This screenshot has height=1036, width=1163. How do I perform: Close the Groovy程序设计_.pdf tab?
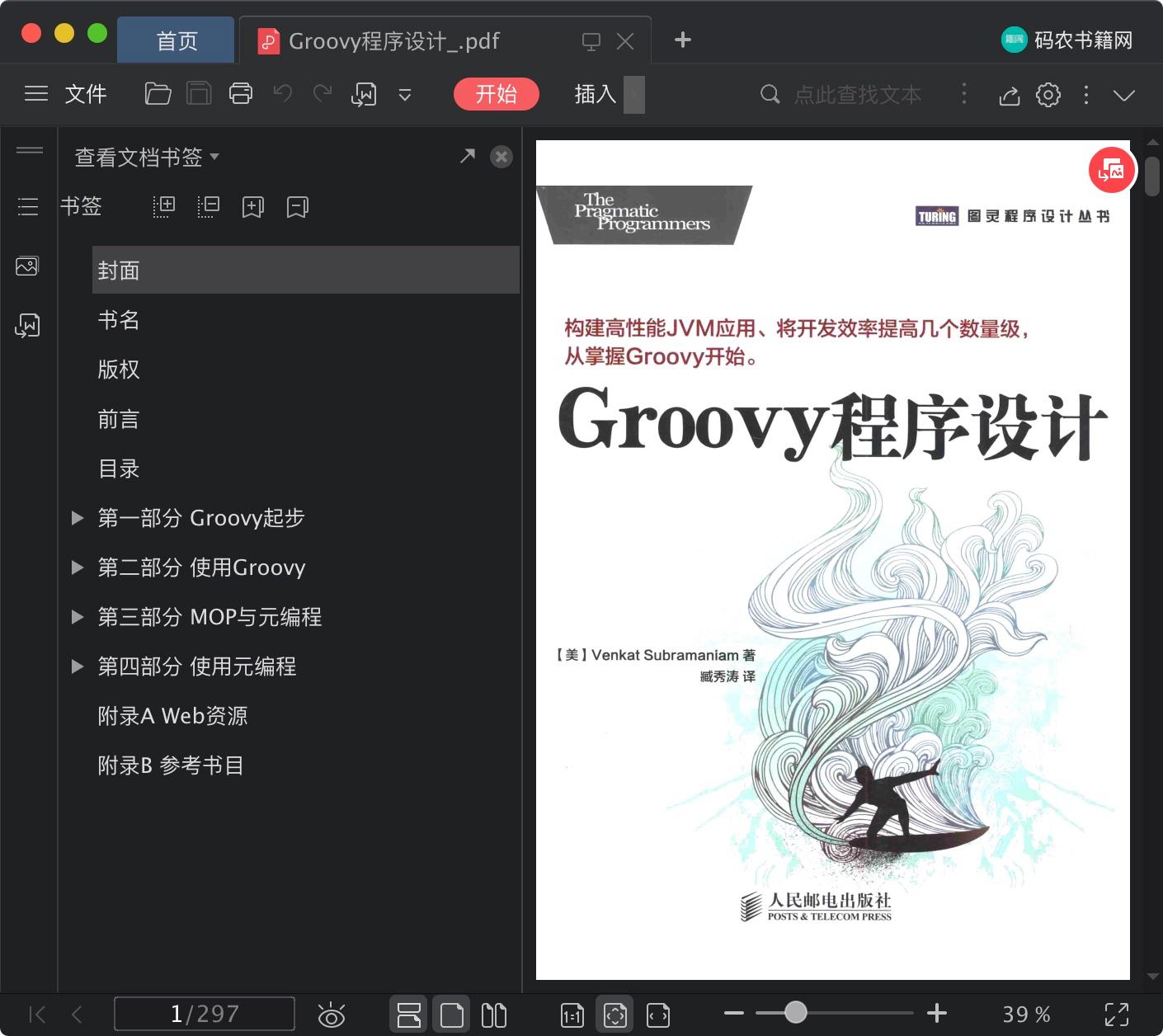[625, 41]
